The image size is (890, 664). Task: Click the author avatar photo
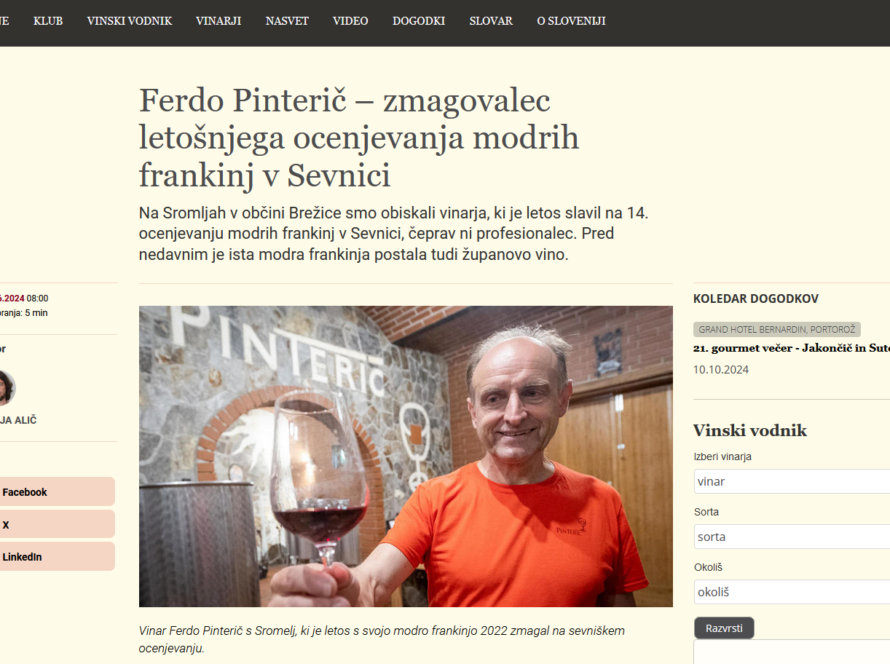(x=6, y=388)
